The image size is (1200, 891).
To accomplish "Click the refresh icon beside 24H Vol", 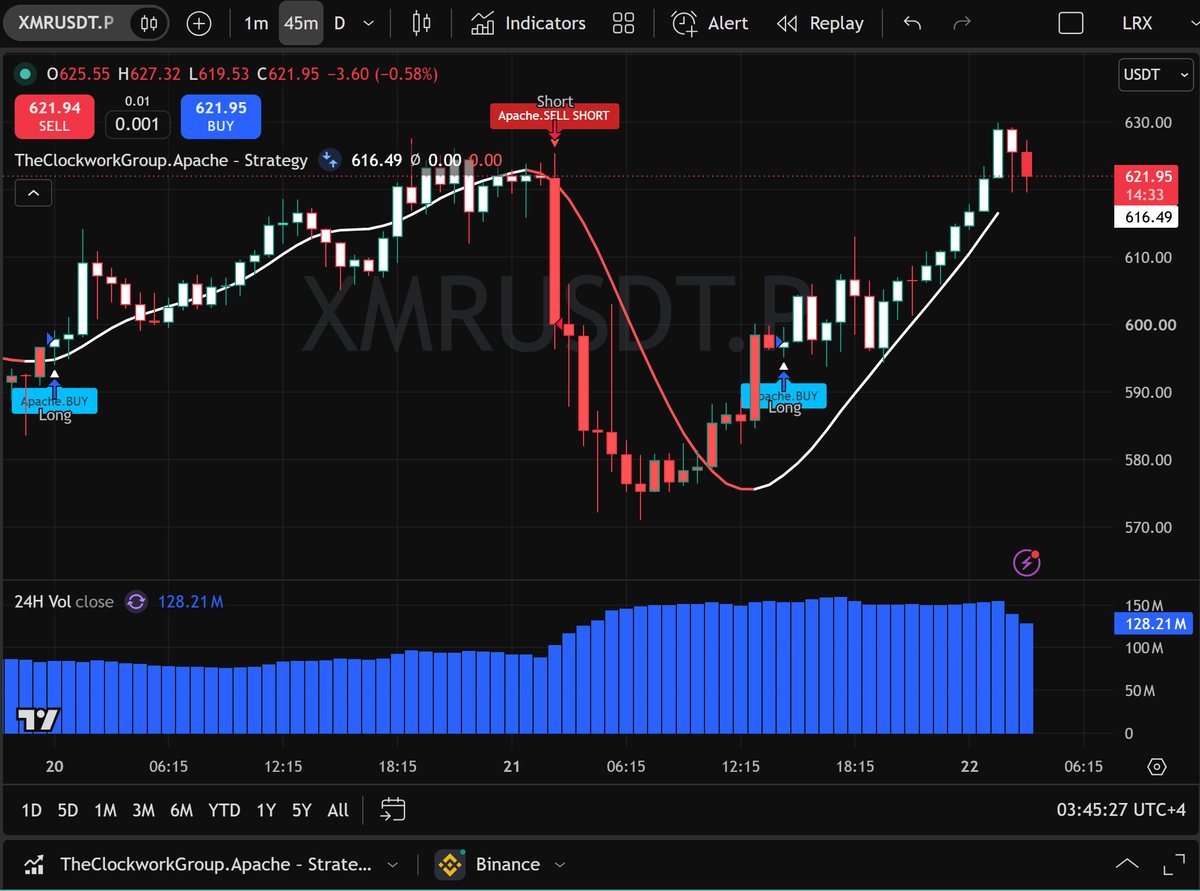I will point(137,601).
